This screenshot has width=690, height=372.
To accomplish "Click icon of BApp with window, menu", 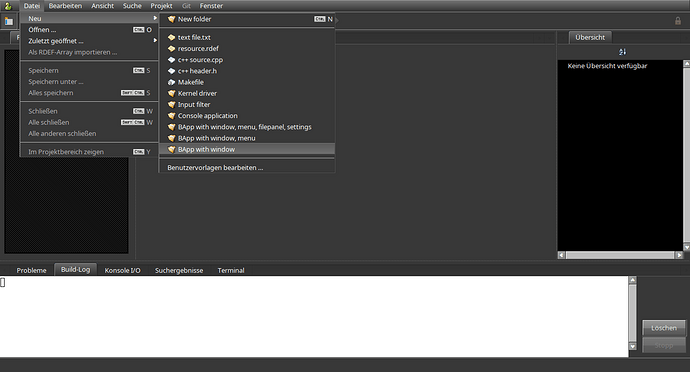I will 172,138.
